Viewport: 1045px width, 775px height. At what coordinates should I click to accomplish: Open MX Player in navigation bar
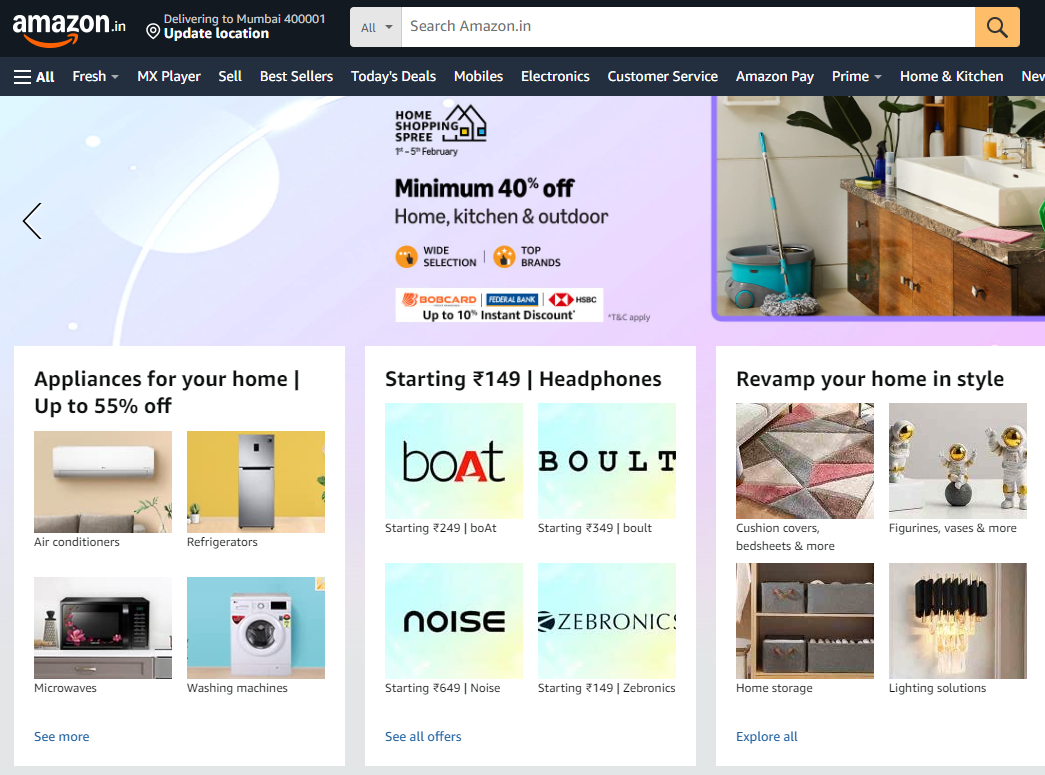tap(169, 77)
